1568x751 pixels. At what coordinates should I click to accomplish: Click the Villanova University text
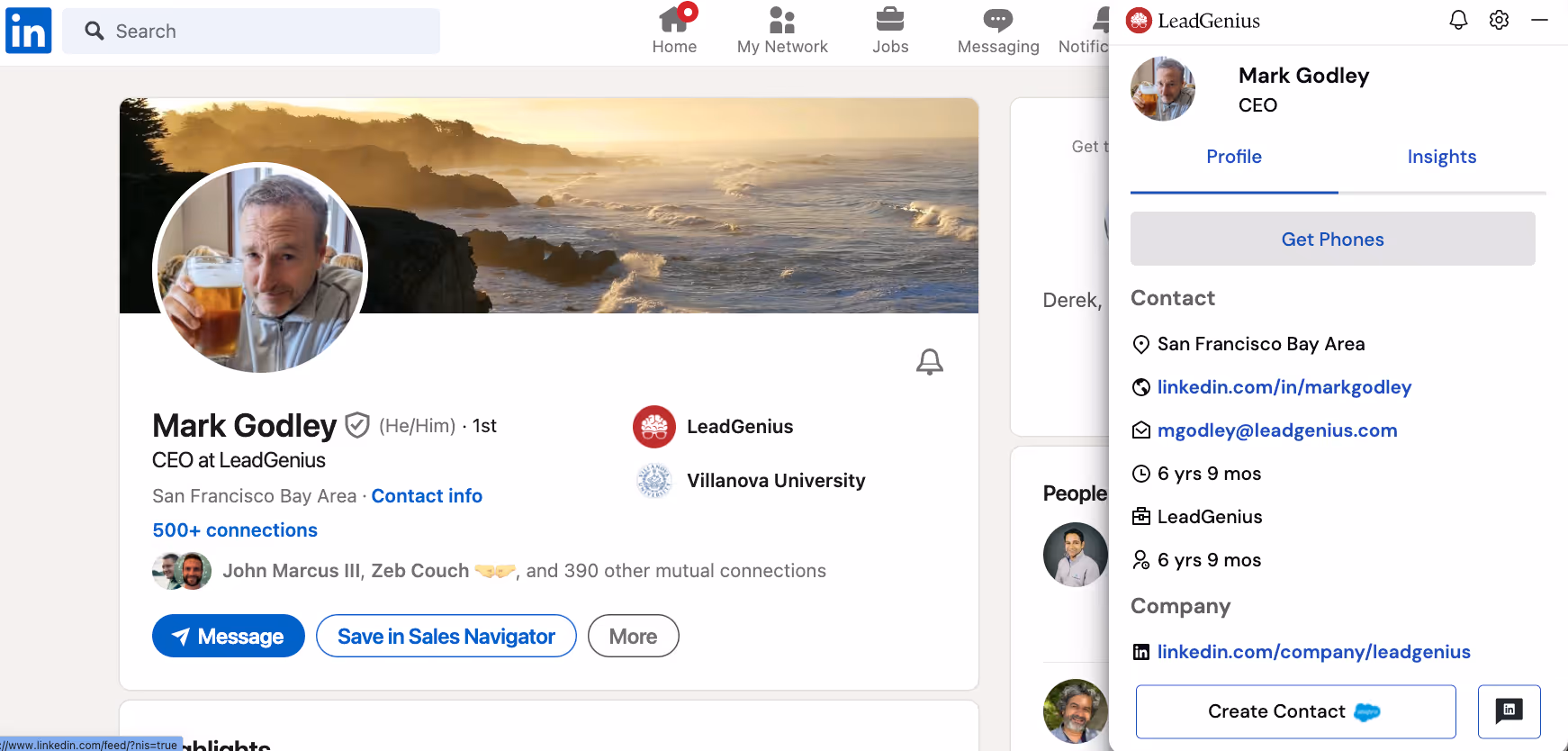(x=776, y=481)
